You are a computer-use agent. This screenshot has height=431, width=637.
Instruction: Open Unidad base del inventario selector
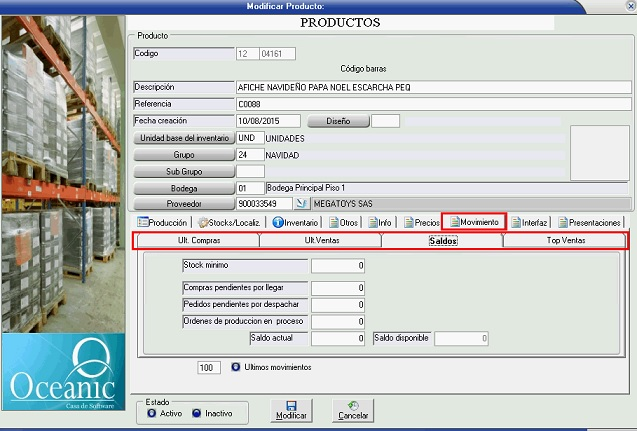[x=184, y=138]
